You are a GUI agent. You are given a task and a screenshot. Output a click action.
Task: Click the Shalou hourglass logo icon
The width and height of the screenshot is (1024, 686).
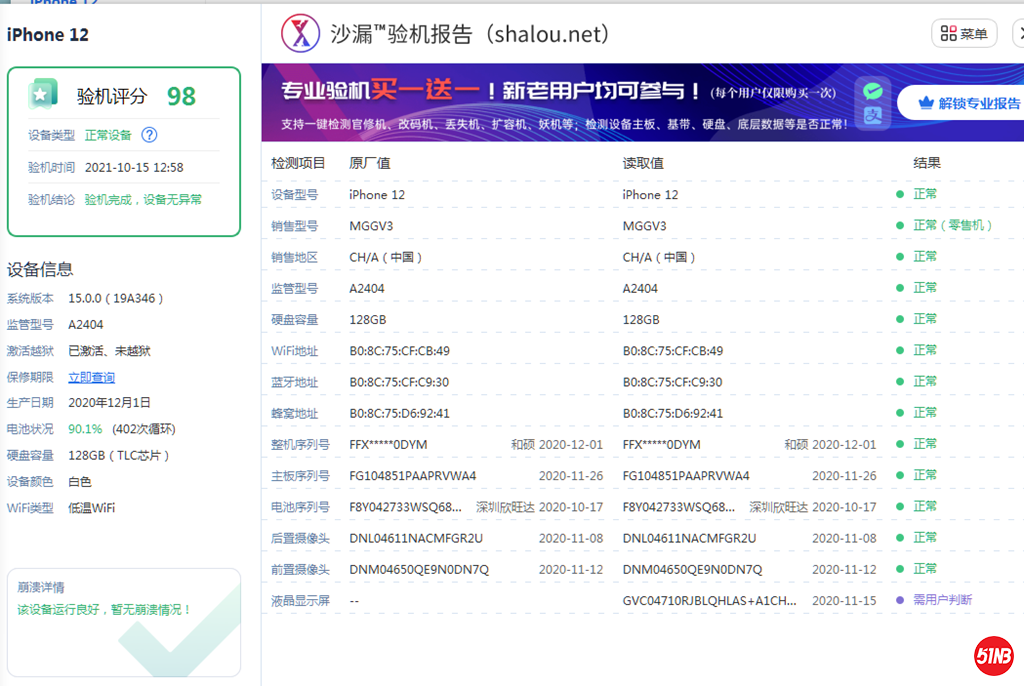click(300, 33)
